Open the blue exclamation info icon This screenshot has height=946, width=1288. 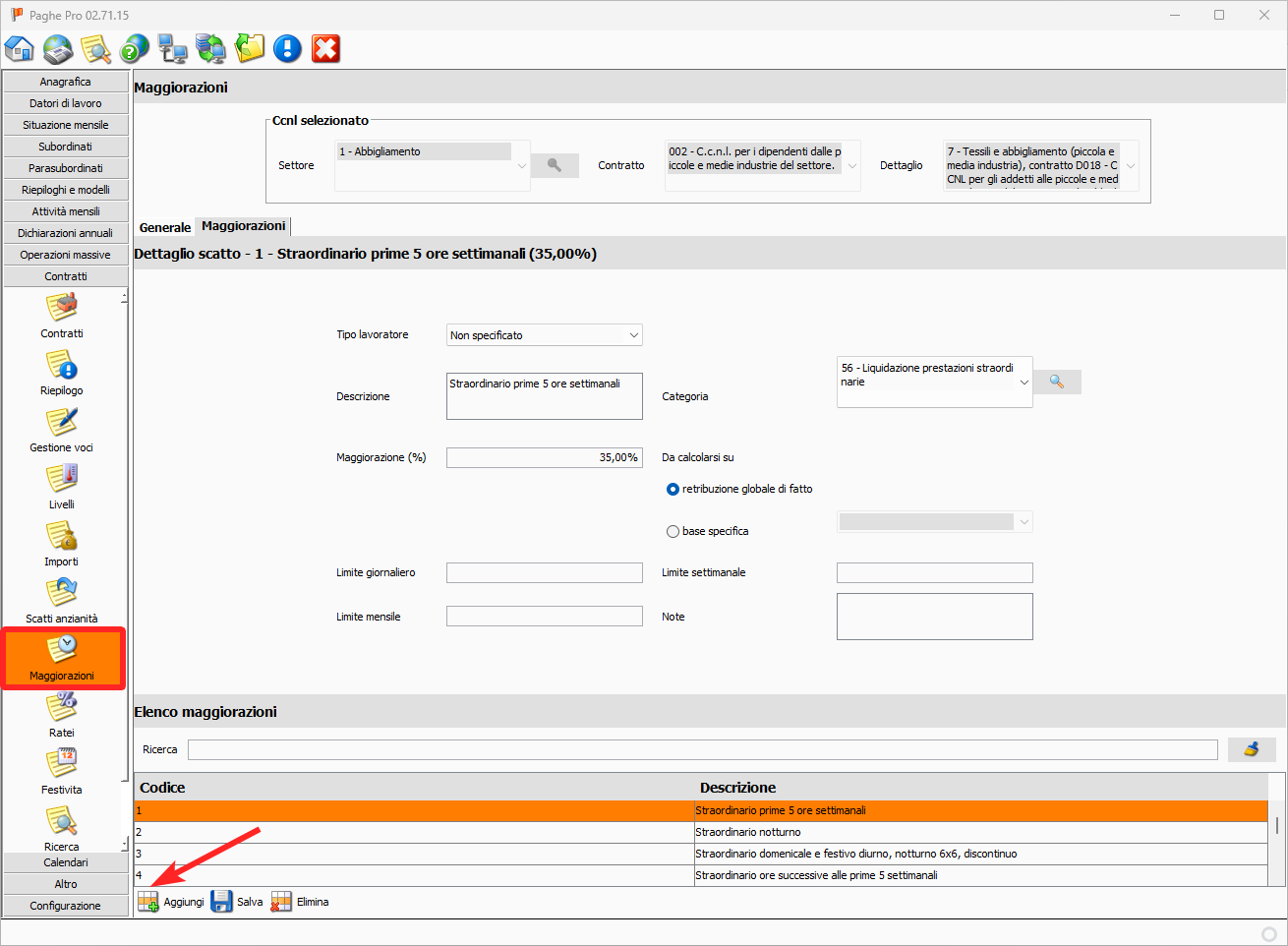[287, 48]
